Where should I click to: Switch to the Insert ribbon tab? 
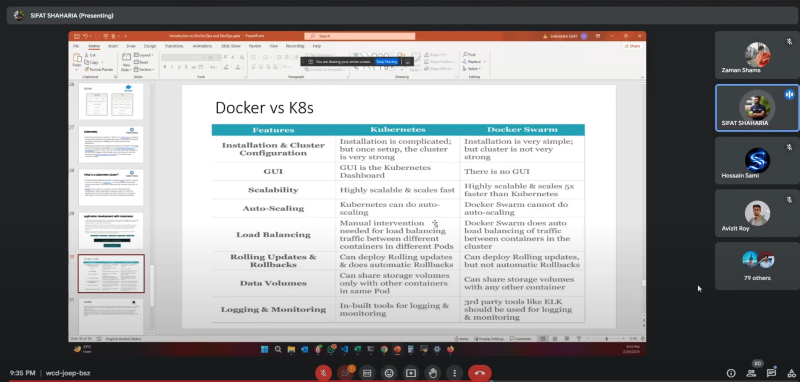[x=113, y=46]
